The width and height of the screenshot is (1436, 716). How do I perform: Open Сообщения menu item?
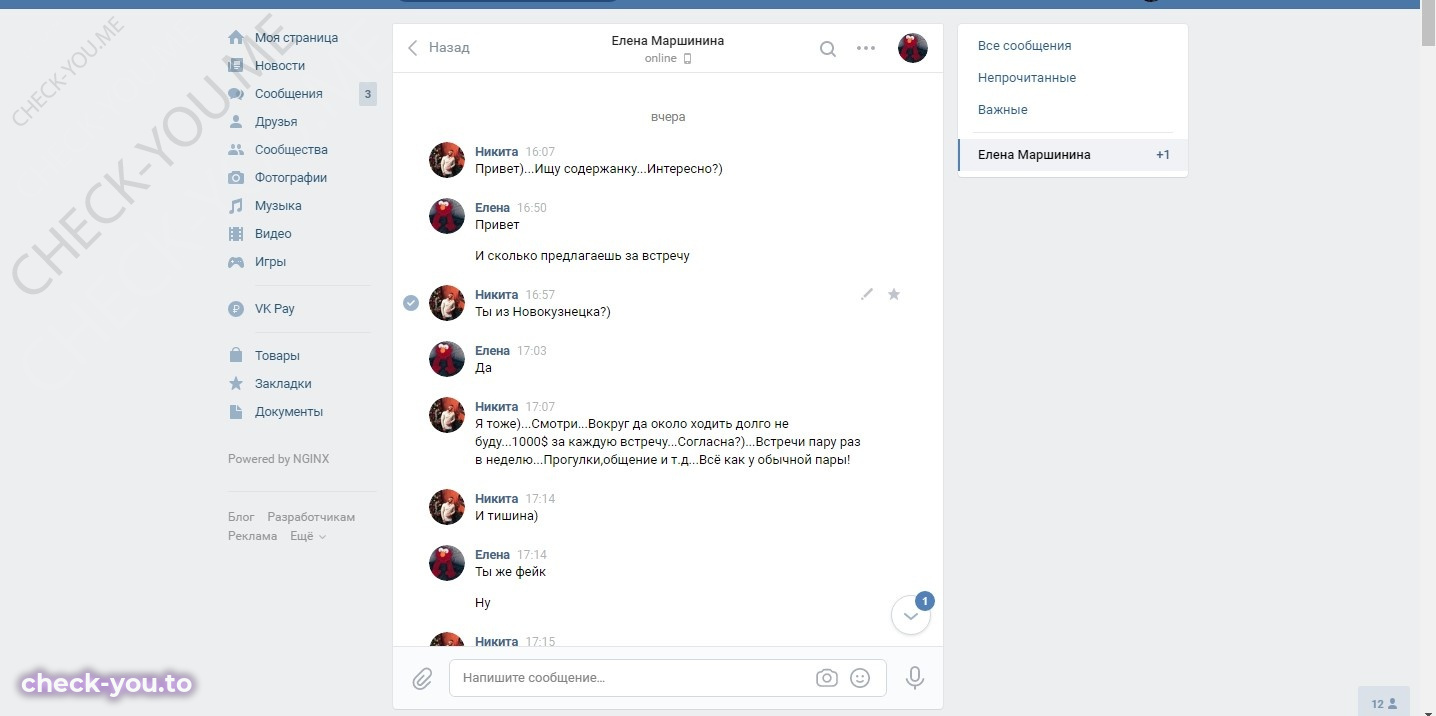[x=289, y=94]
